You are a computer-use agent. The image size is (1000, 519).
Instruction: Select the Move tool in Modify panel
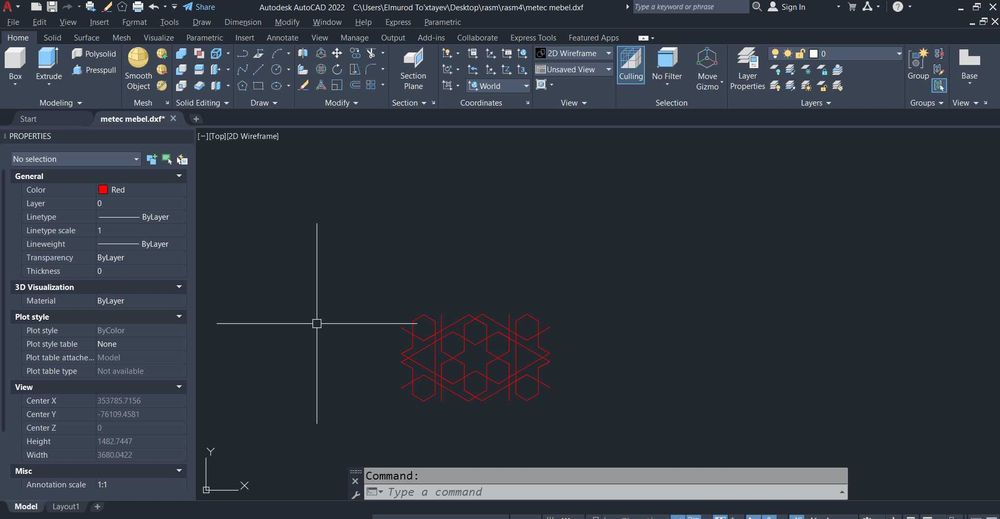pos(337,54)
